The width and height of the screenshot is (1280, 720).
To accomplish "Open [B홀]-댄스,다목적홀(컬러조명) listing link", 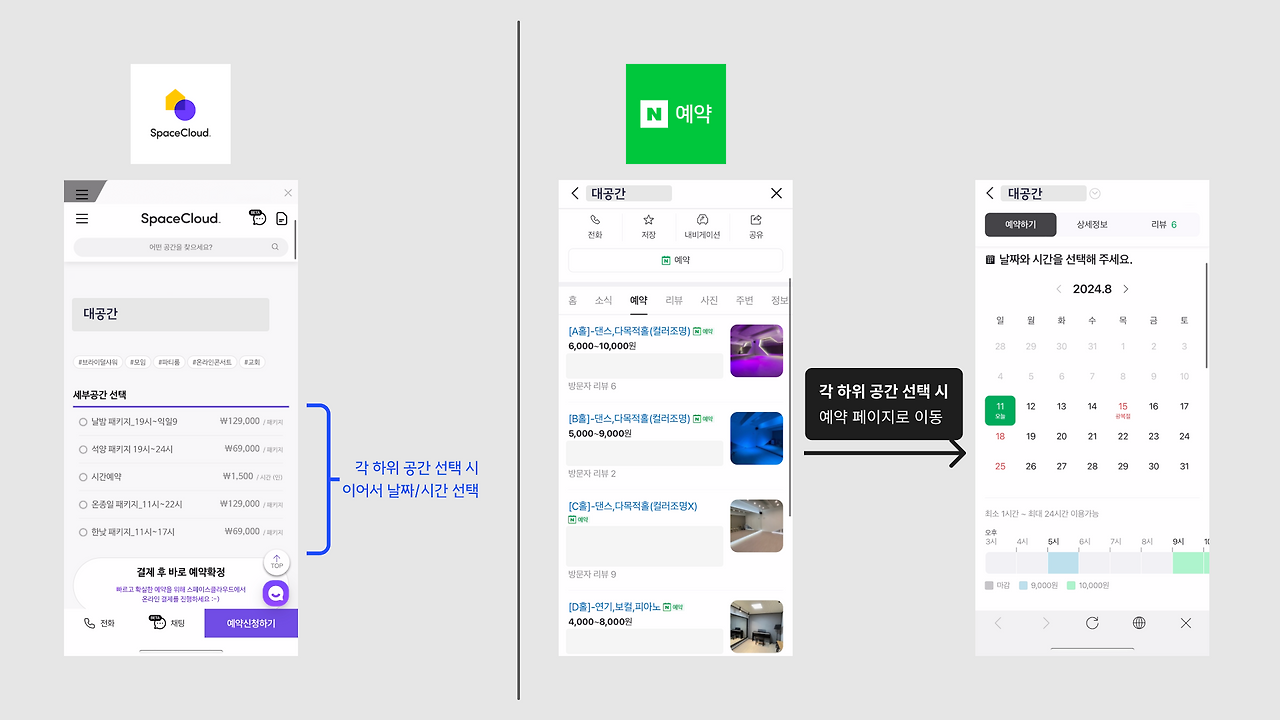I will point(629,418).
